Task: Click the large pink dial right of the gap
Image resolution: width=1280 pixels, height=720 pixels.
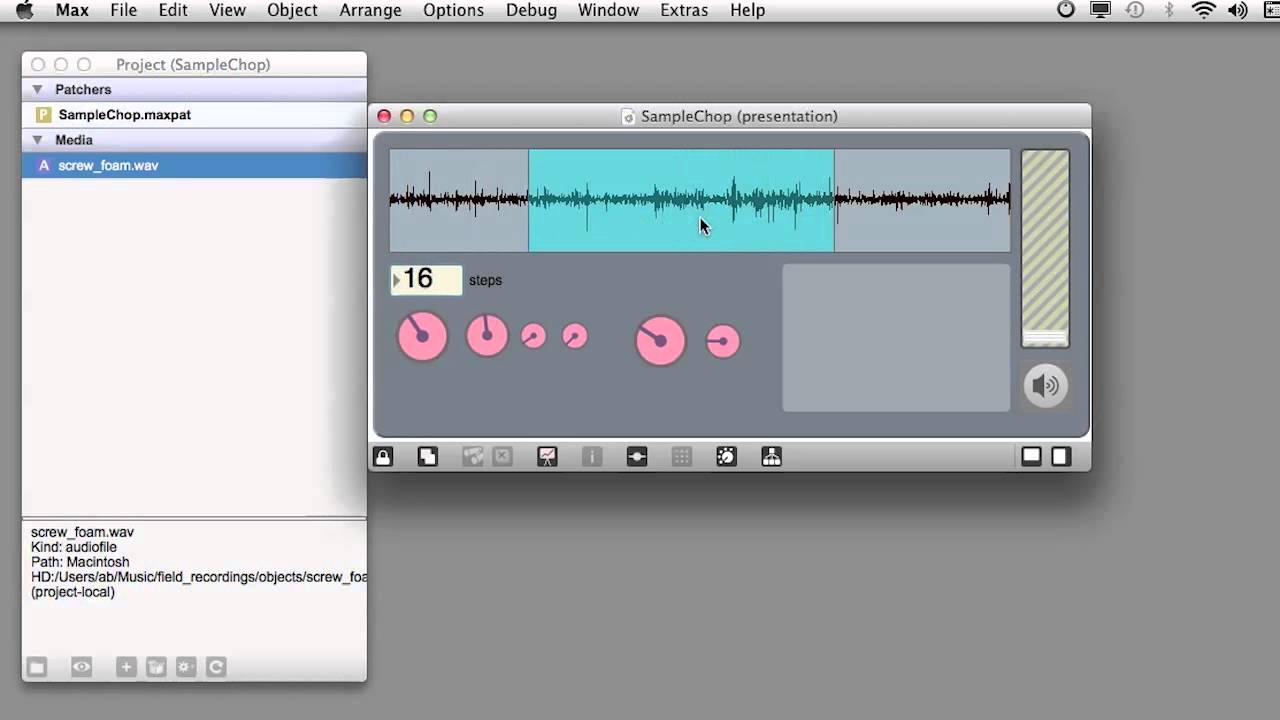Action: [x=660, y=341]
